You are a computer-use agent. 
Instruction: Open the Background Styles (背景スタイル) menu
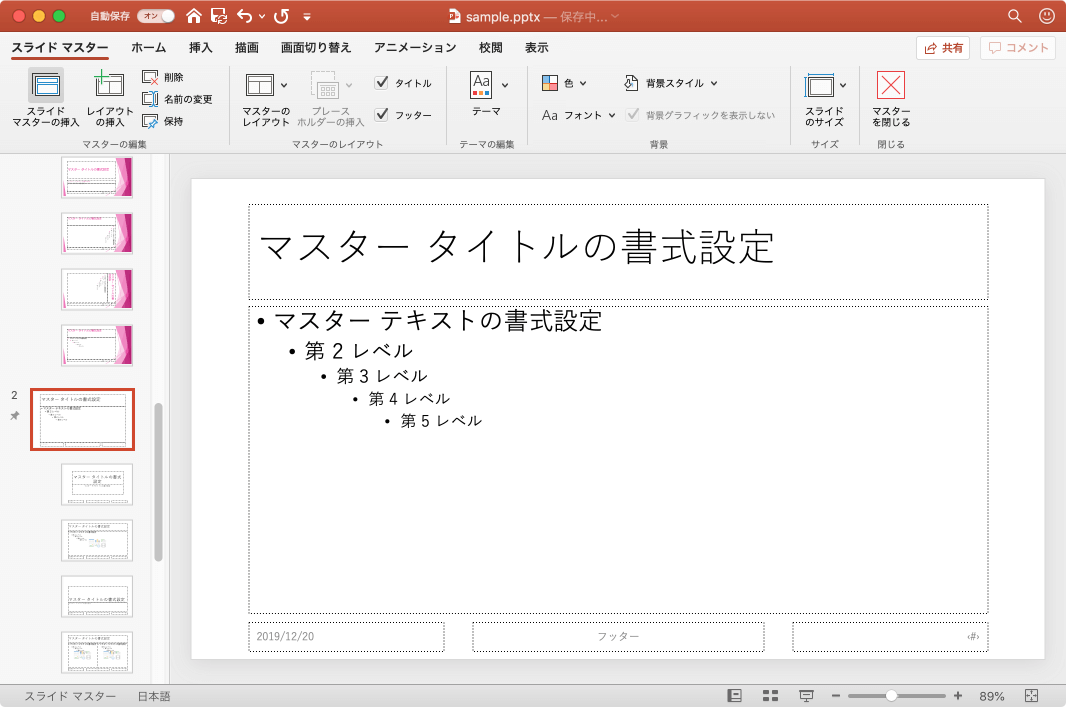pyautogui.click(x=671, y=83)
